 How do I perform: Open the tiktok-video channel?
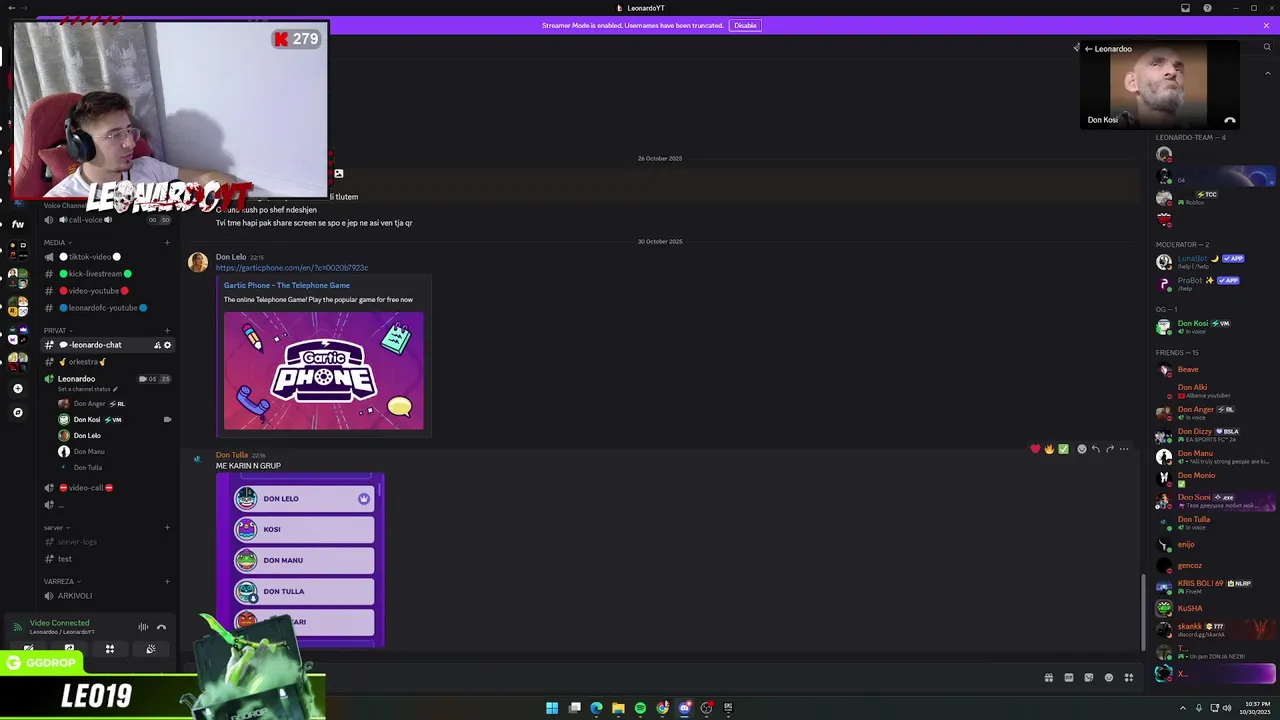[x=108, y=257]
